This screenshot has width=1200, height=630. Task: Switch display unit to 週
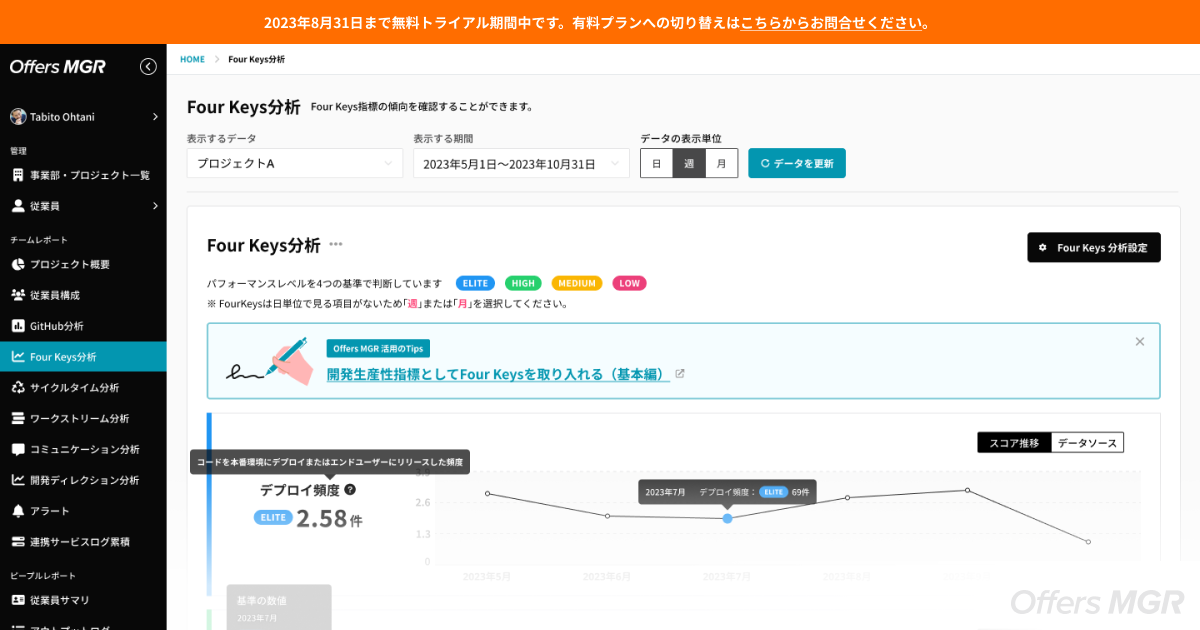pyautogui.click(x=689, y=163)
